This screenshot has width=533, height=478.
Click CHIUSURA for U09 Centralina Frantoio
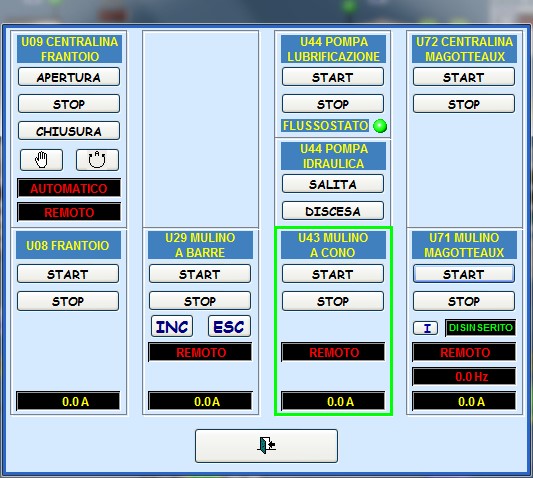[69, 131]
